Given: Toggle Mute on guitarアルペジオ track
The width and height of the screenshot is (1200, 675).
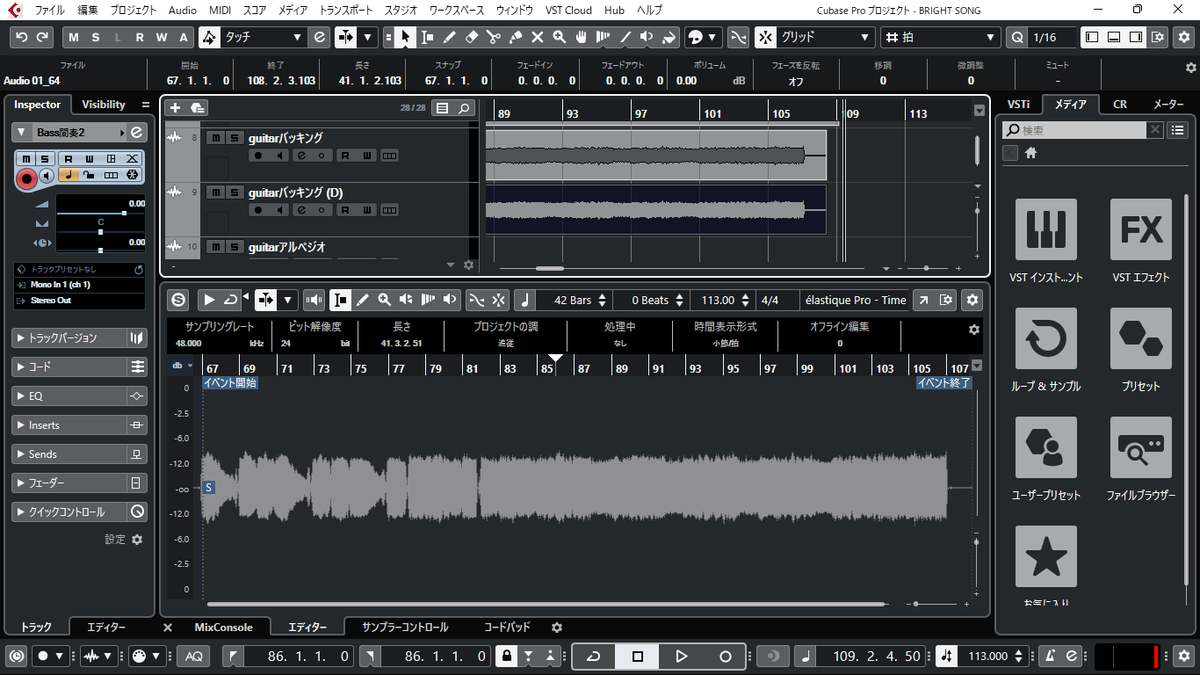Looking at the screenshot, I should tap(215, 246).
